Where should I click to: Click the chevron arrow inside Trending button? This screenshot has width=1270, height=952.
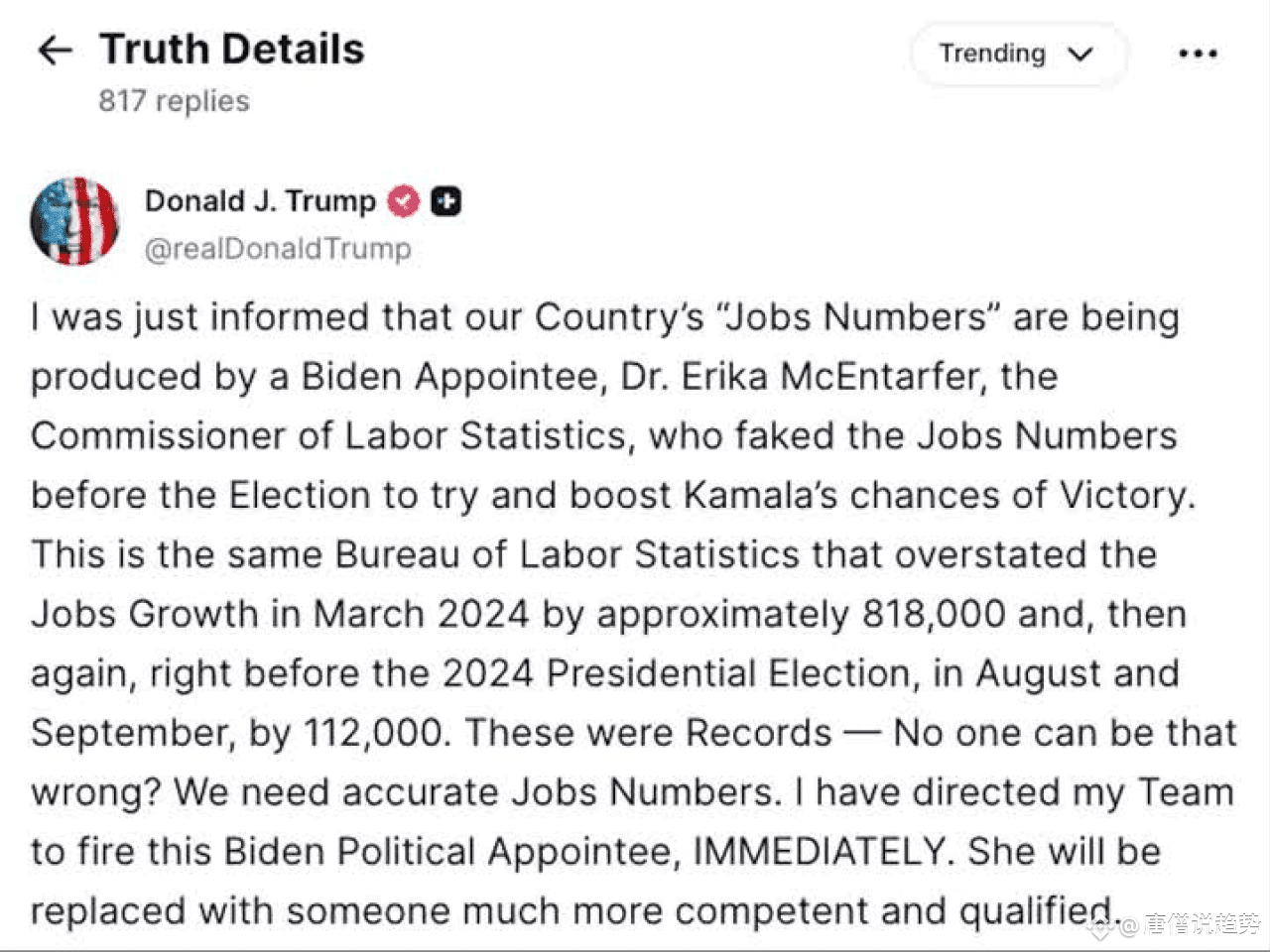(1080, 55)
